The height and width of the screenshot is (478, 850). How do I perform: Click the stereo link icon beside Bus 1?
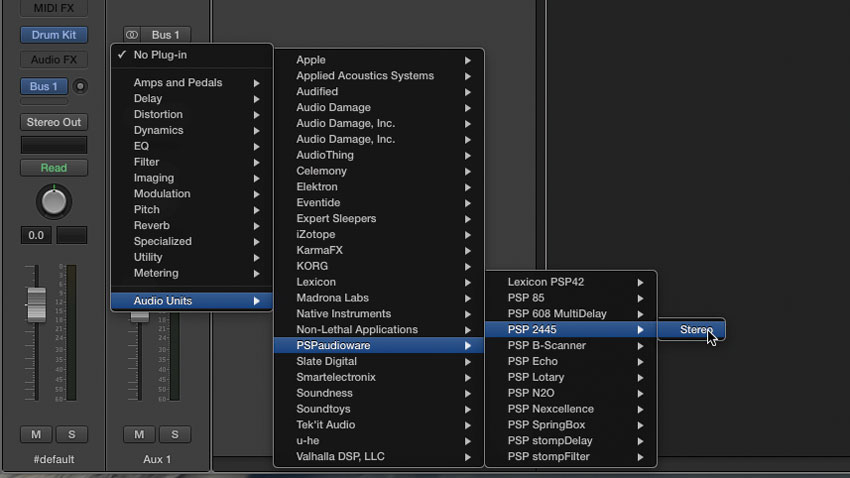pyautogui.click(x=132, y=35)
